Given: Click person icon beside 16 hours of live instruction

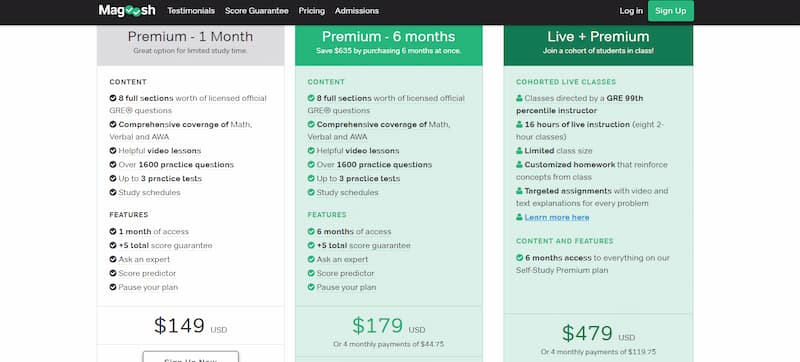Looking at the screenshot, I should (x=519, y=124).
